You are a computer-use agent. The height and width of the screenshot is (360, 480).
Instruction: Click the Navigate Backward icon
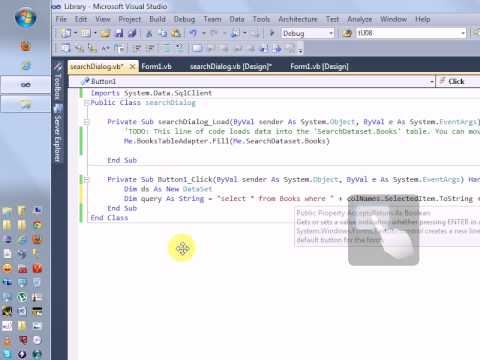point(235,33)
